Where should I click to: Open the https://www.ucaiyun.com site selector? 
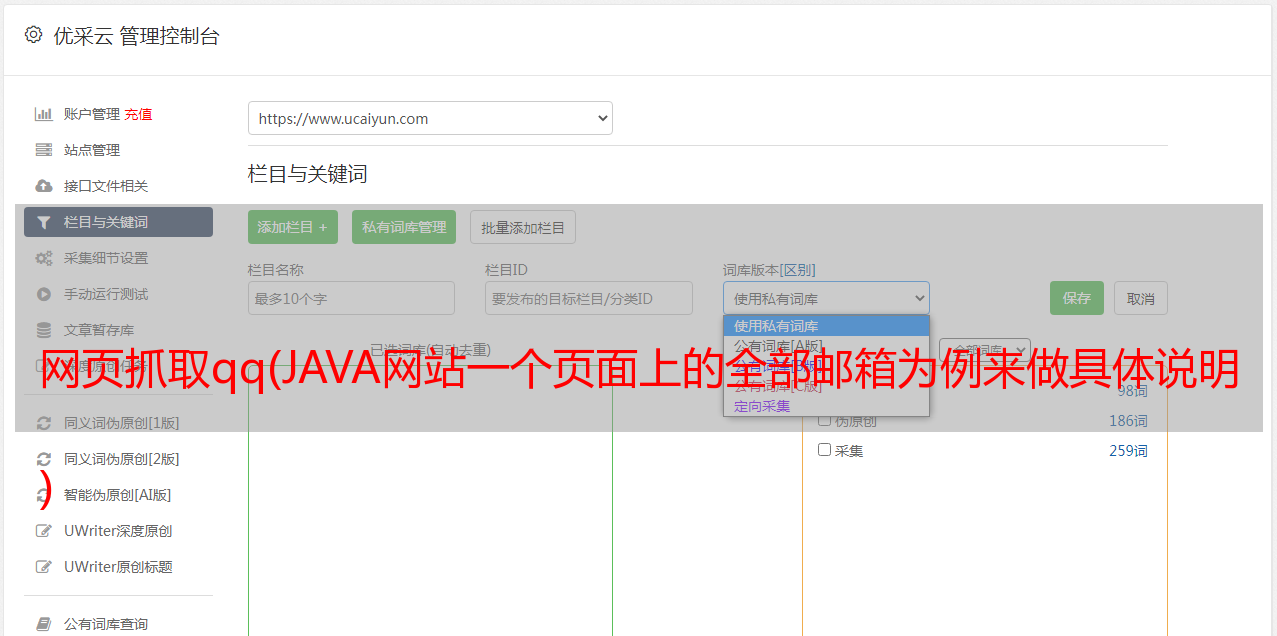(x=430, y=118)
